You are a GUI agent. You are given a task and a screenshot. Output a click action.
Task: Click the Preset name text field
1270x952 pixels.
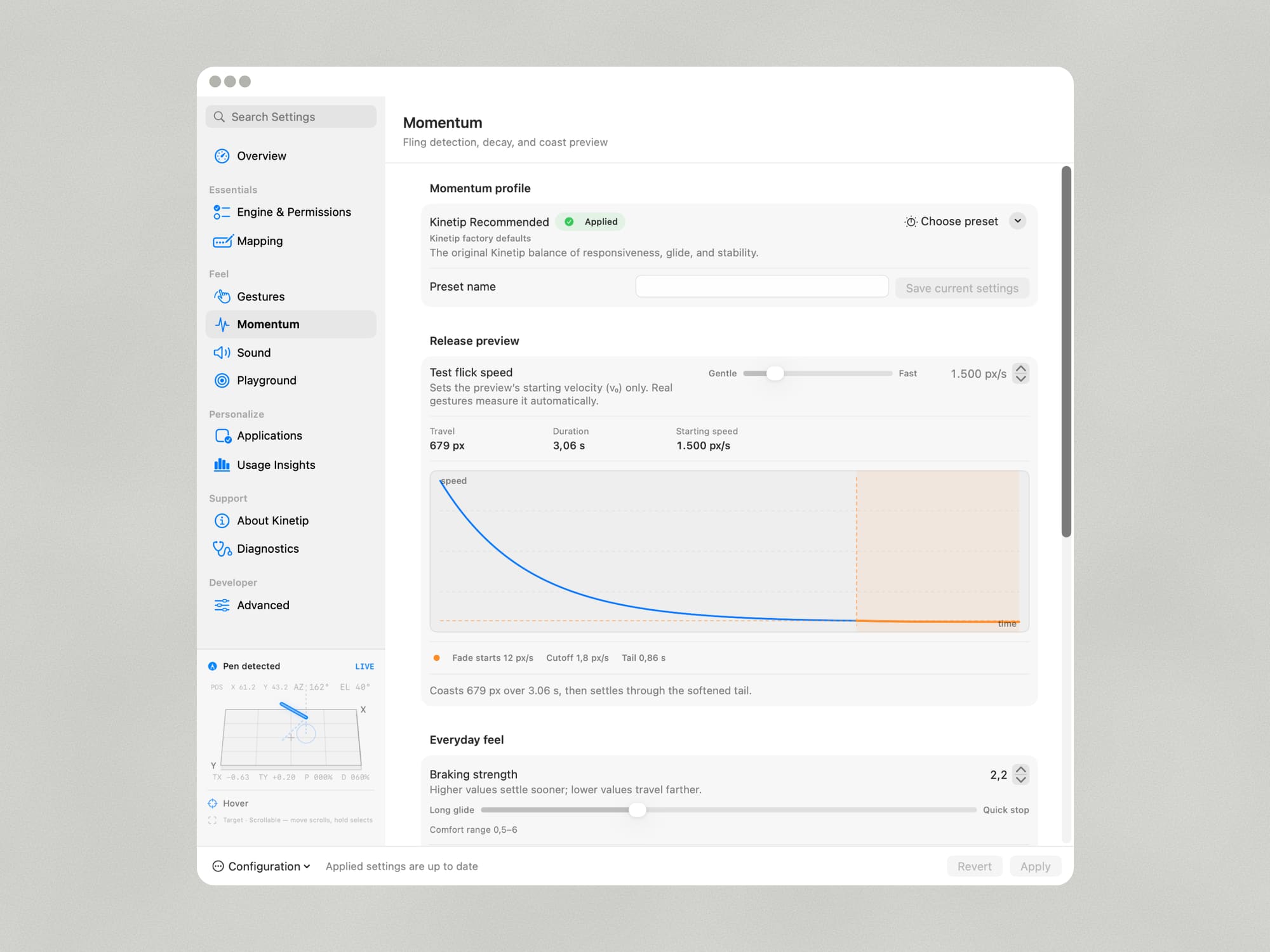click(x=762, y=286)
